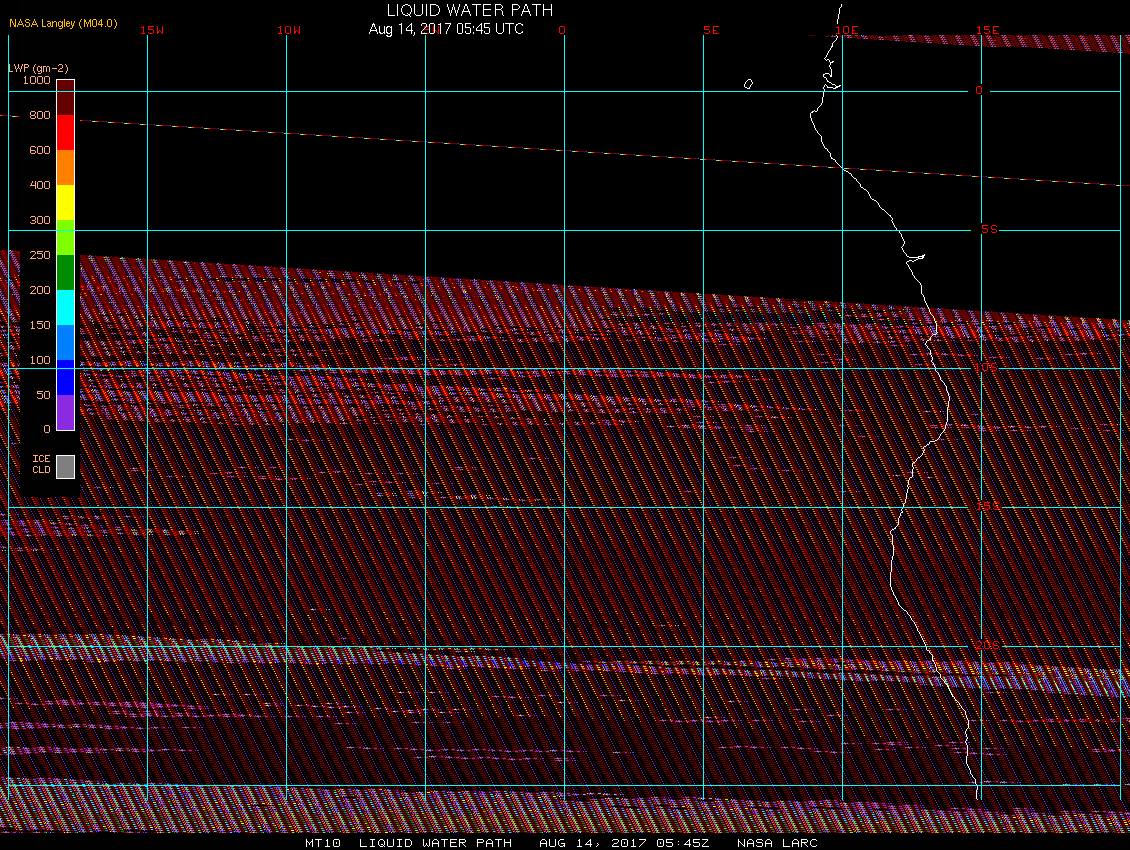Image resolution: width=1130 pixels, height=850 pixels.
Task: Click the '100' legend value
Action: [x=40, y=360]
